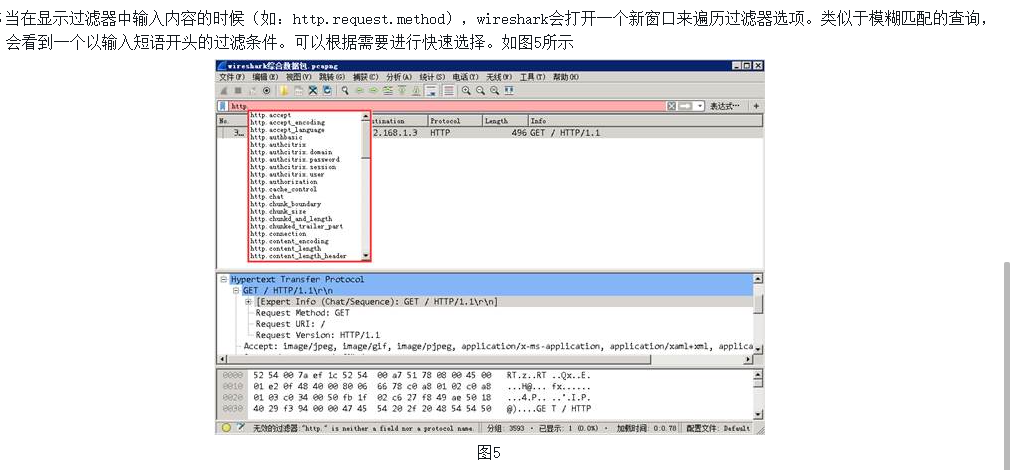Apply the display filter with the arrow button
Screen dimensions: 1012x470
click(684, 106)
